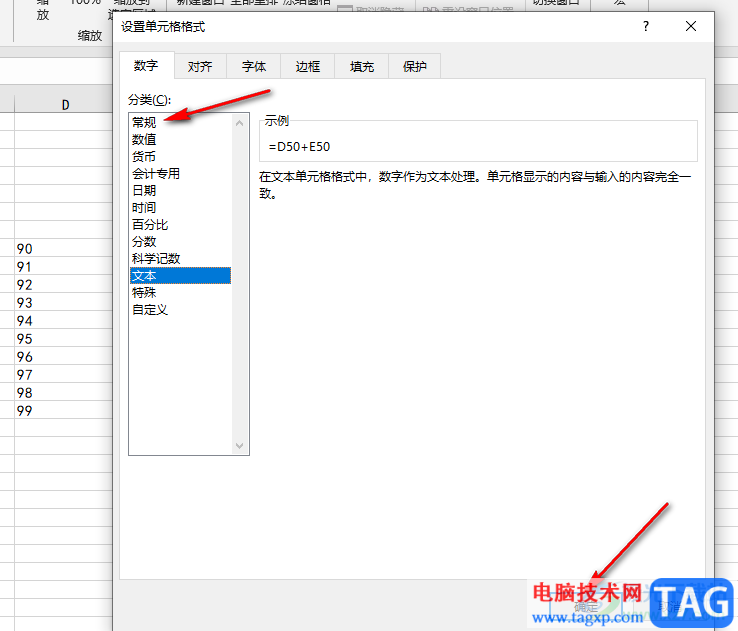Click cell containing 97 in spreadsheet
The height and width of the screenshot is (631, 738).
point(64,375)
